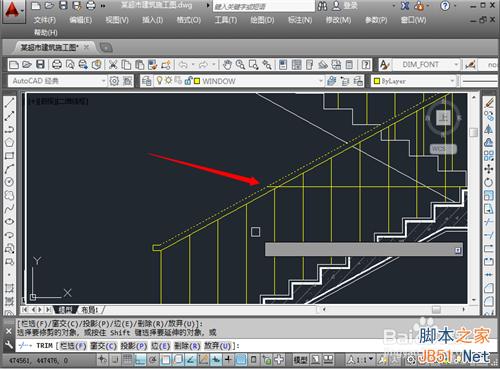The width and height of the screenshot is (500, 370).
Task: Expand the Redo history dropdown arrow
Action: 214,65
